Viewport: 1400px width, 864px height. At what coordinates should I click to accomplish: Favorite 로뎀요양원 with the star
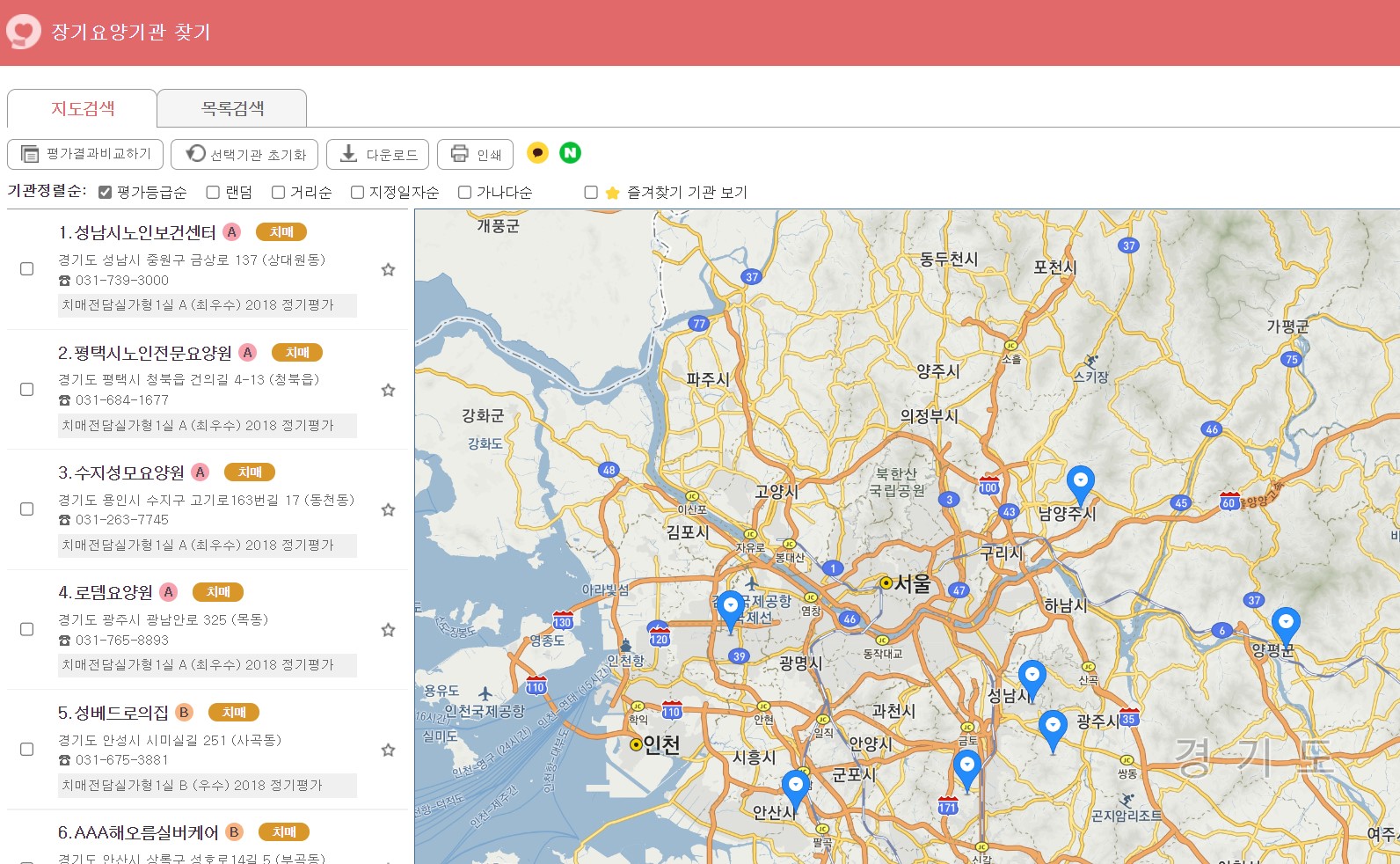point(388,630)
